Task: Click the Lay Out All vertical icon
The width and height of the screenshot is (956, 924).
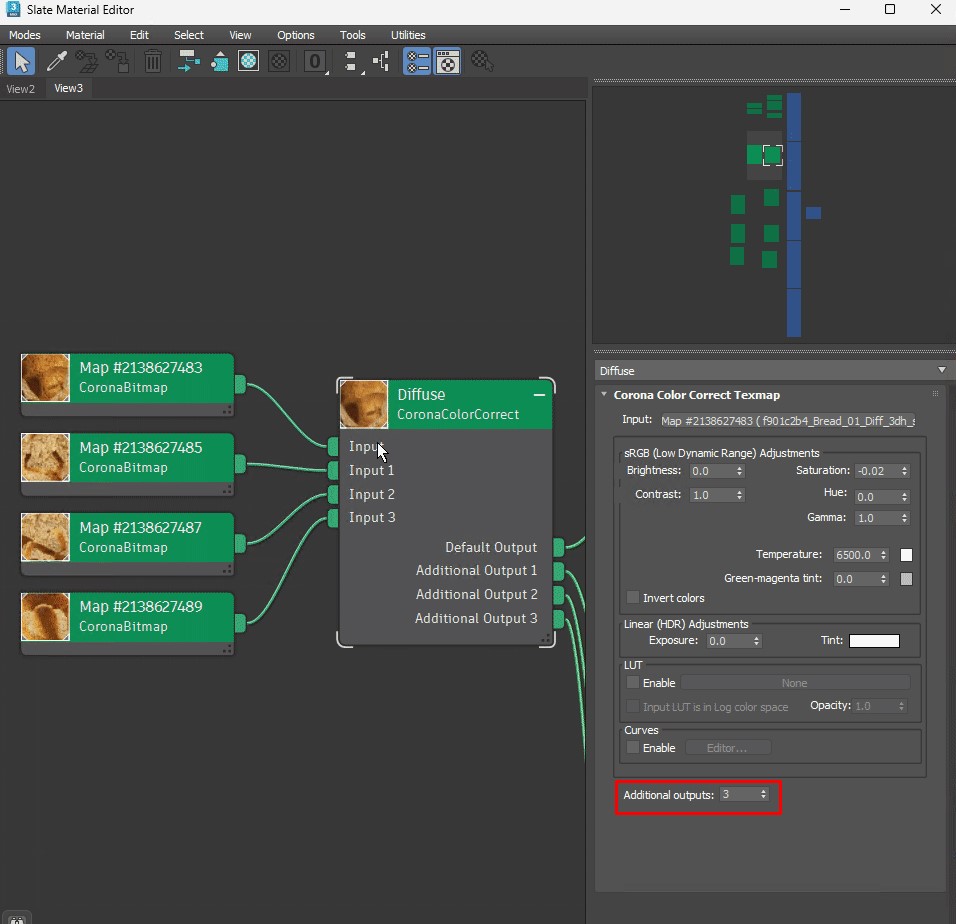Action: click(x=350, y=62)
